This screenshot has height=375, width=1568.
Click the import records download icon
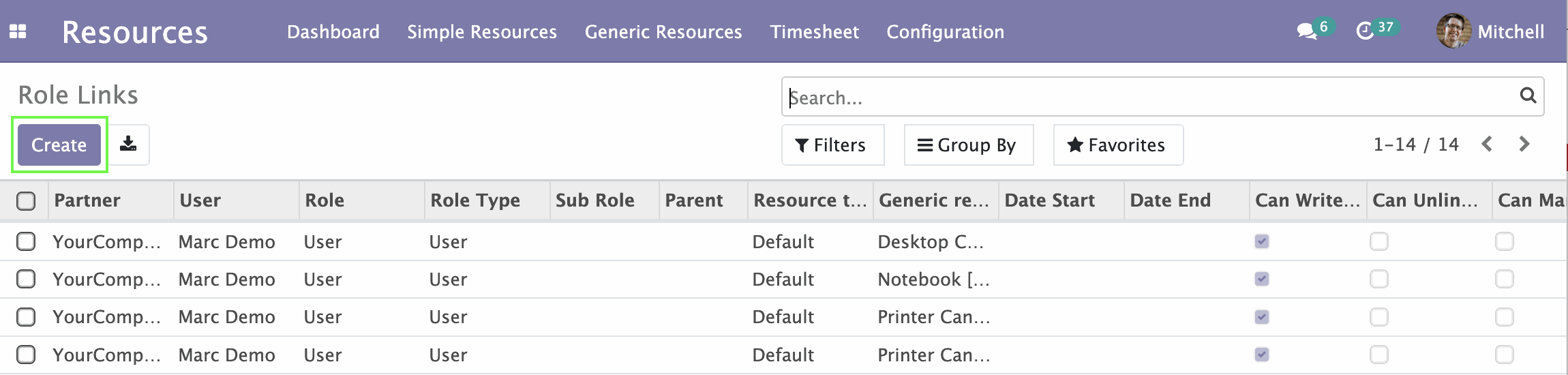pyautogui.click(x=128, y=145)
